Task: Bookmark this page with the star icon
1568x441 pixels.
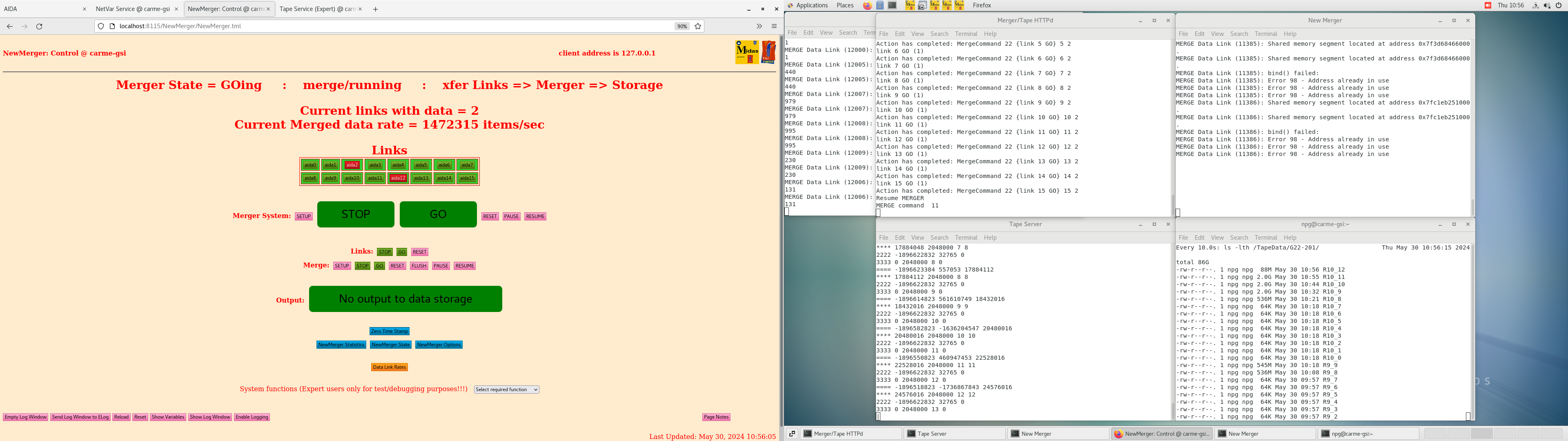Action: click(x=698, y=26)
